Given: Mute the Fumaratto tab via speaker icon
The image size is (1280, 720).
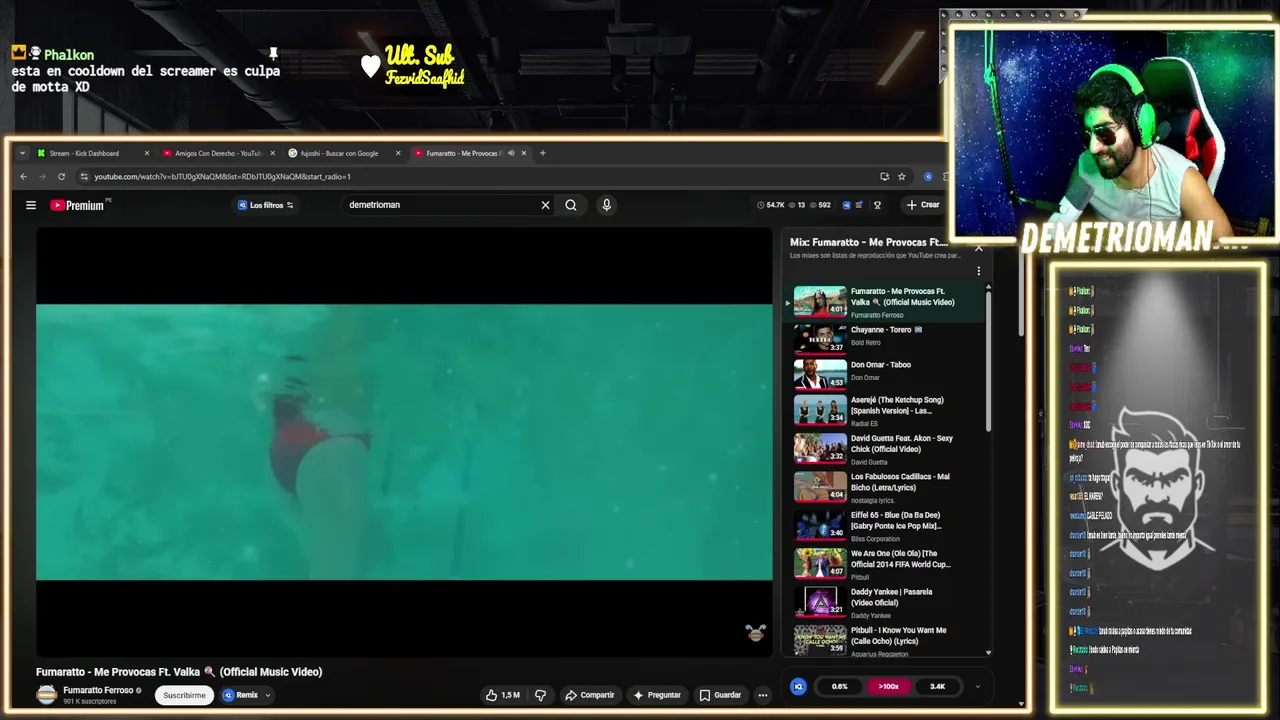Looking at the screenshot, I should tap(511, 153).
